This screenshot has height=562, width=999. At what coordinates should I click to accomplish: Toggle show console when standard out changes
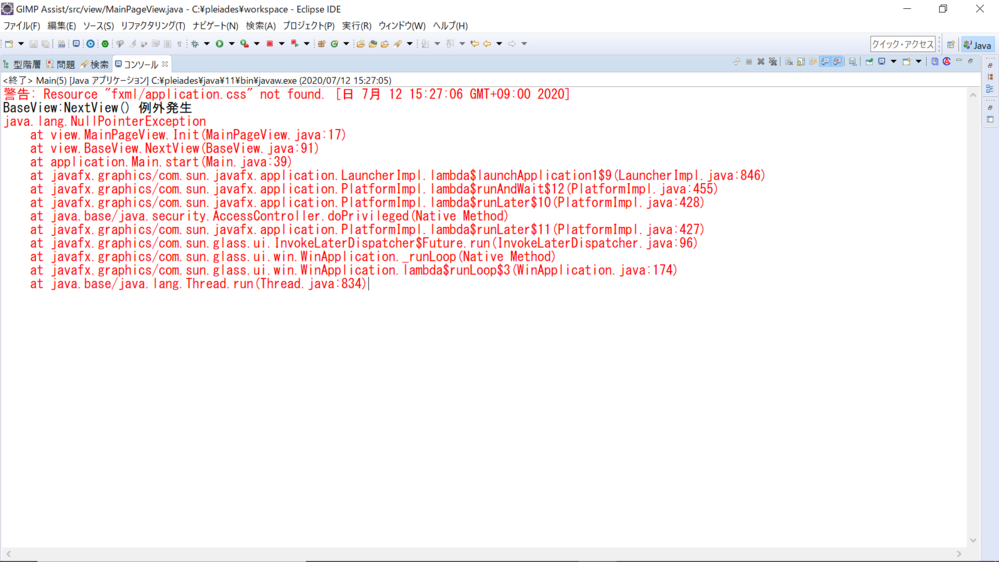click(x=825, y=61)
